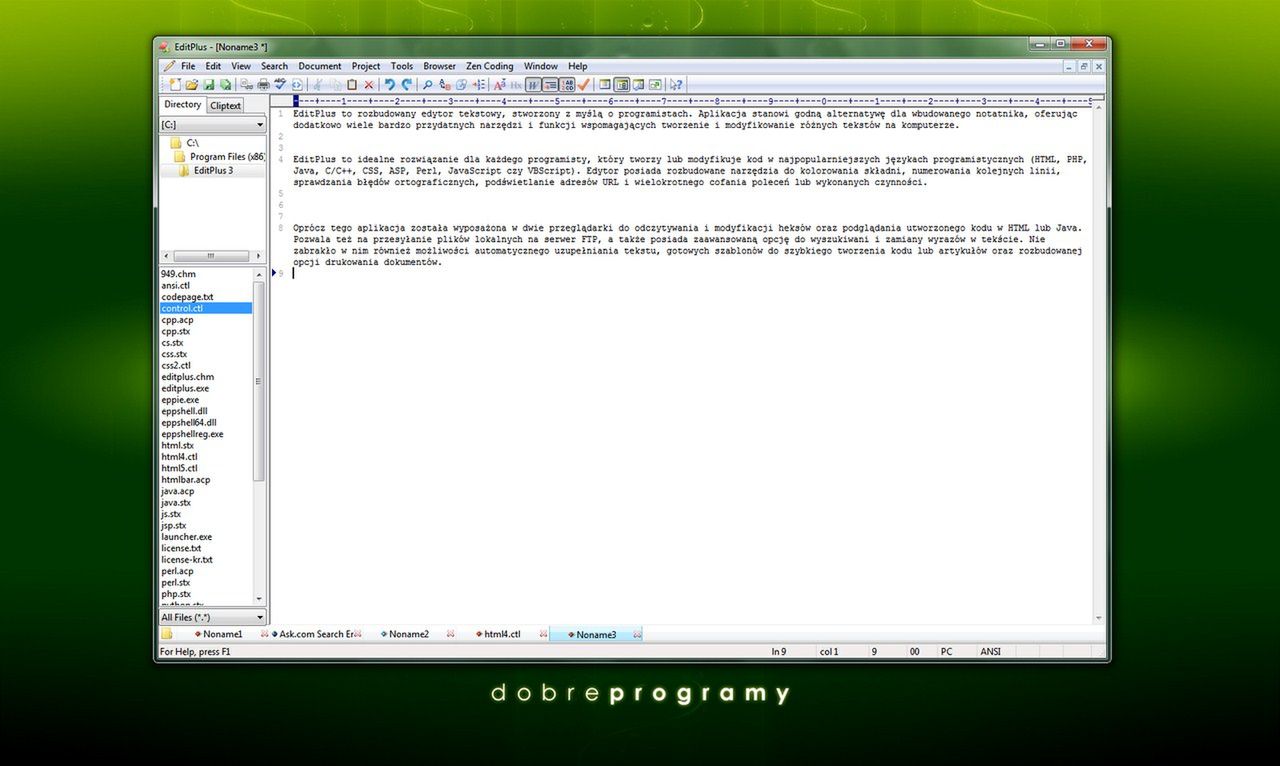
Task: Select htmlbar.acp in the file list
Action: [x=186, y=480]
